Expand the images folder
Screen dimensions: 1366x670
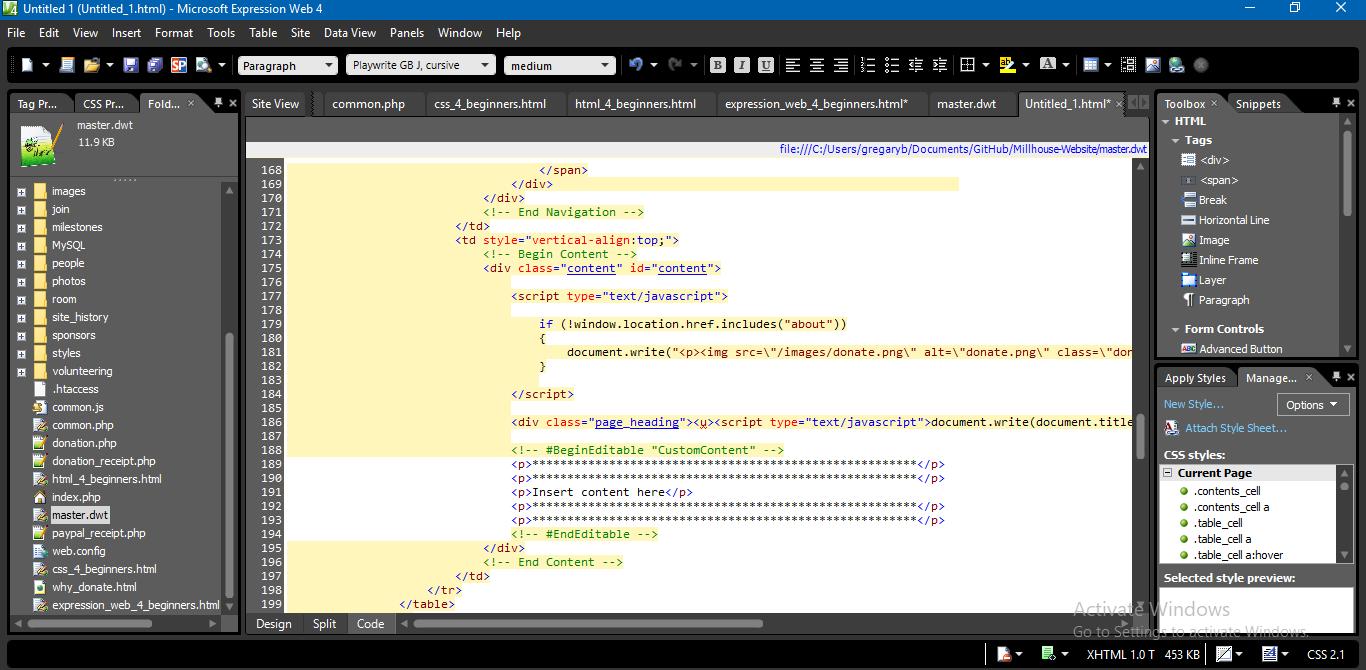pyautogui.click(x=21, y=191)
